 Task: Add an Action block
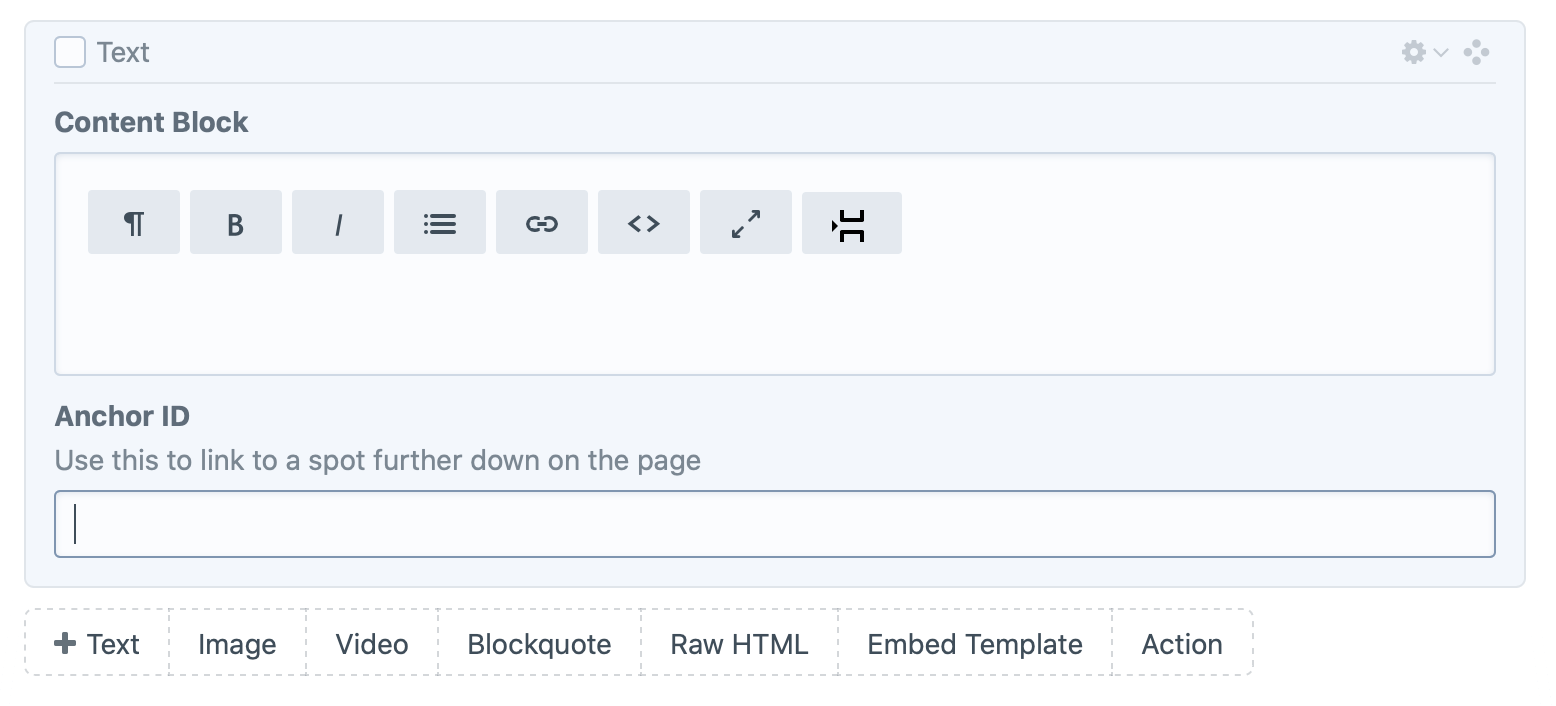[x=1182, y=643]
